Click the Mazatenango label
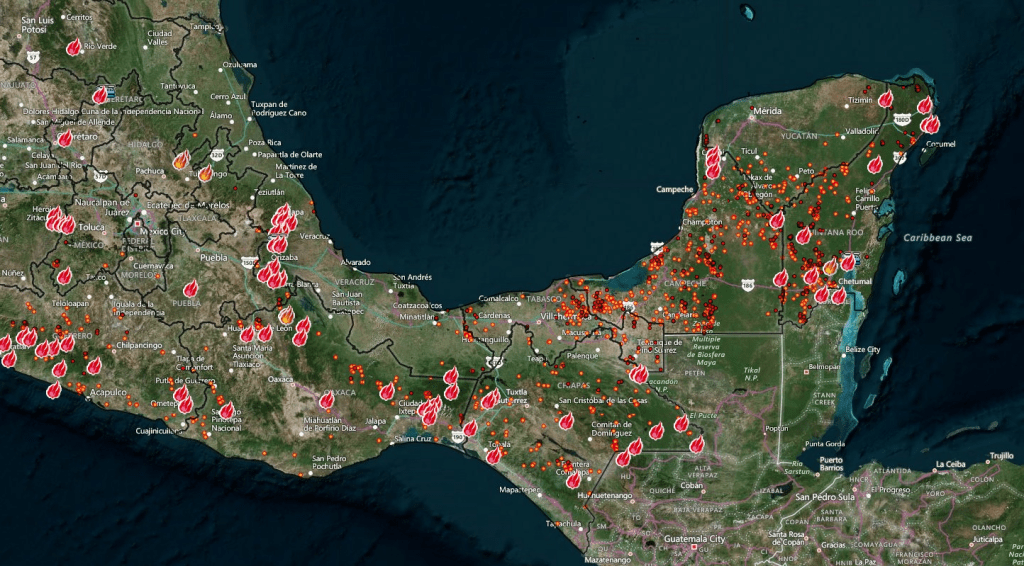 pyautogui.click(x=609, y=559)
